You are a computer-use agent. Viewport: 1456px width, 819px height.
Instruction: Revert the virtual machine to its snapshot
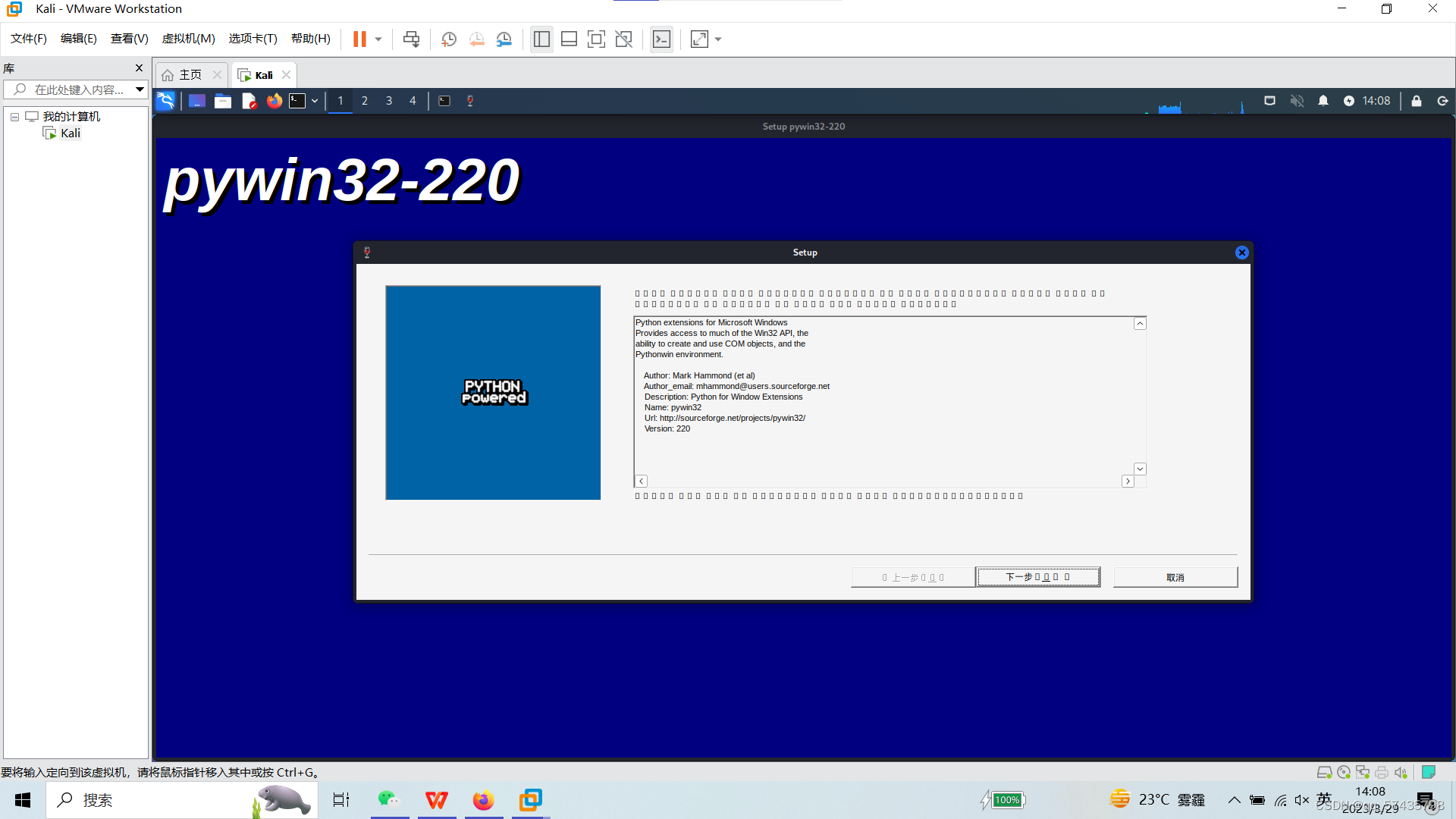[477, 39]
